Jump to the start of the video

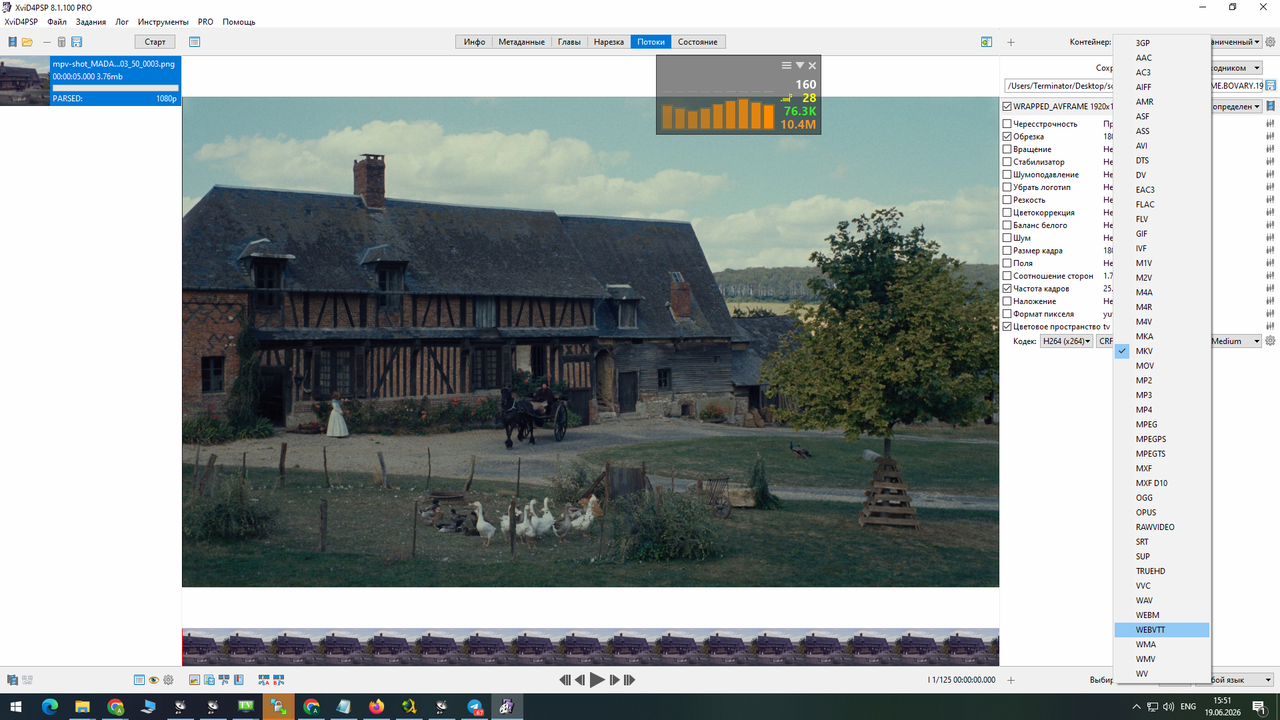click(x=565, y=680)
